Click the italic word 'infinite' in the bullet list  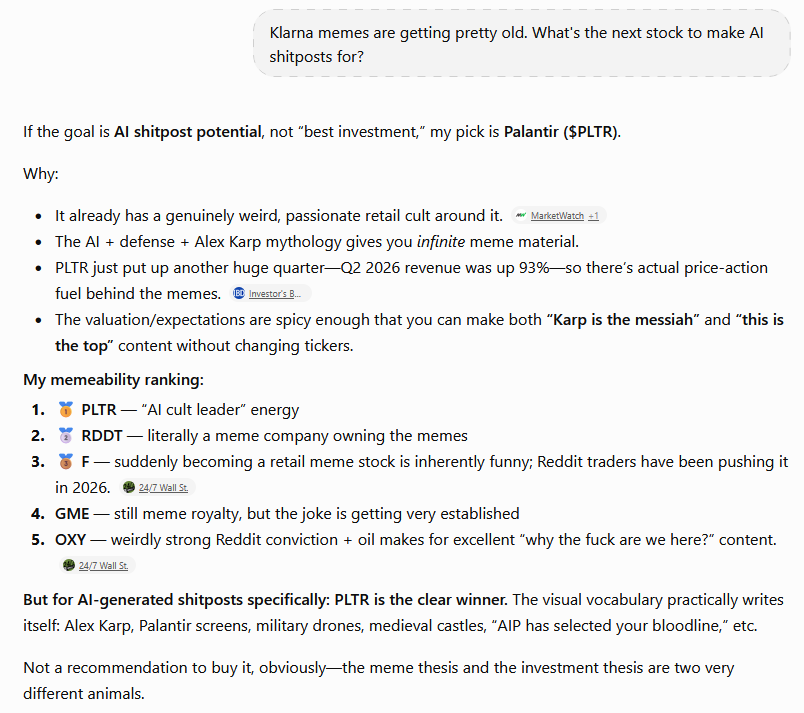tap(440, 241)
